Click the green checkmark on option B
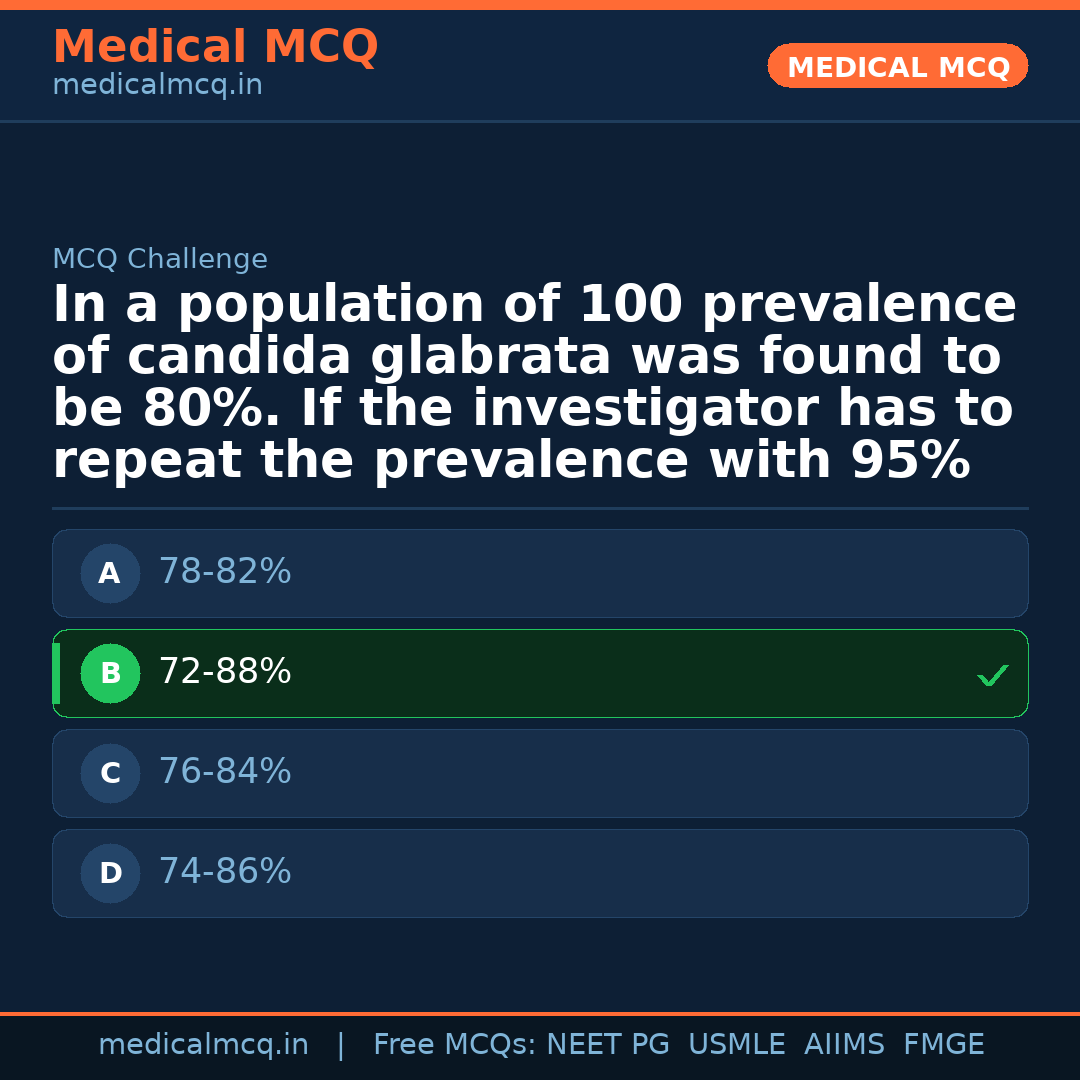This screenshot has width=1080, height=1080. (x=992, y=676)
